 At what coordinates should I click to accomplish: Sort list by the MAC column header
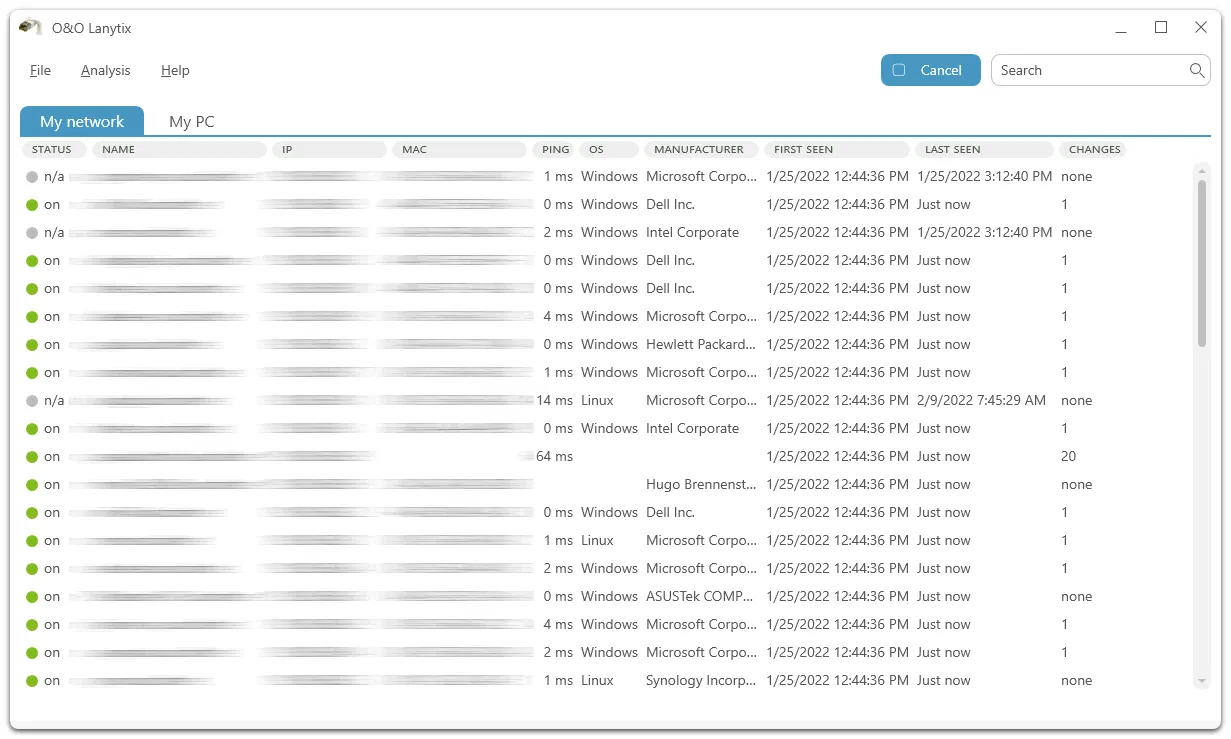[x=459, y=150]
